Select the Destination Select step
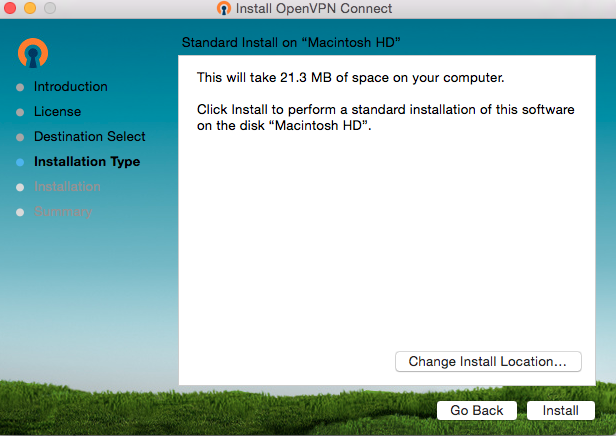 pyautogui.click(x=90, y=136)
